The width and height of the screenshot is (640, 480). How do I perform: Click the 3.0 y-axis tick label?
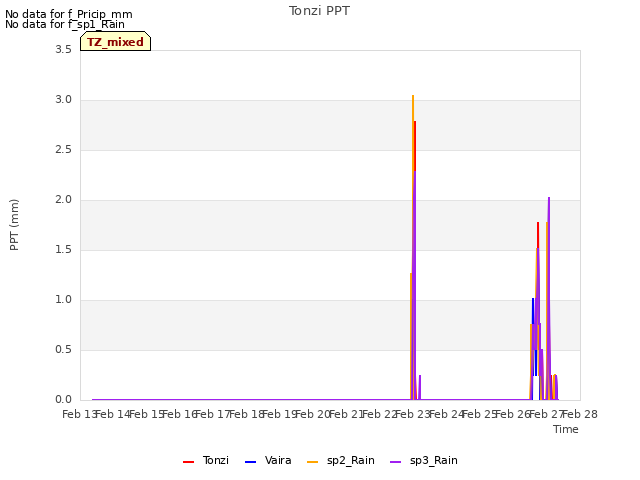(63, 100)
